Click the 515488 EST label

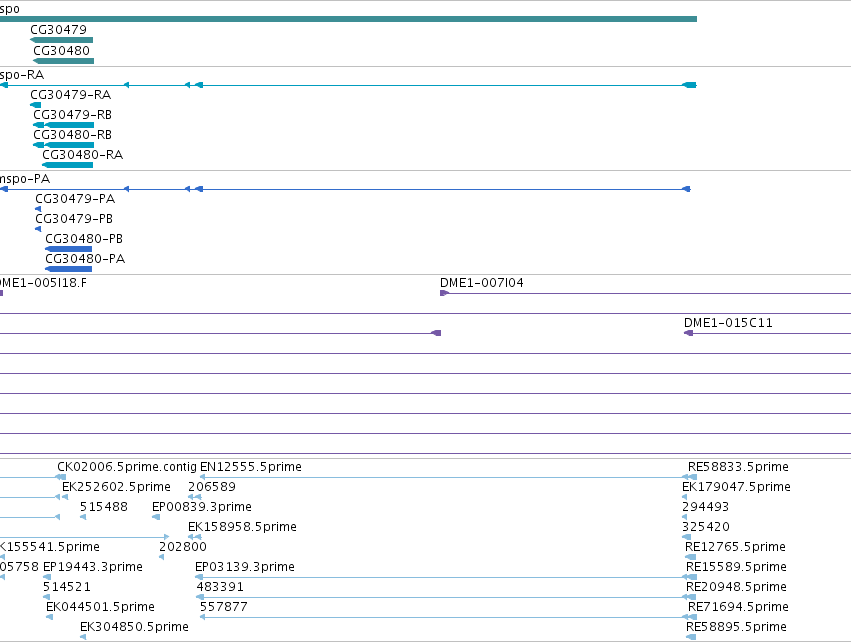pyautogui.click(x=104, y=507)
